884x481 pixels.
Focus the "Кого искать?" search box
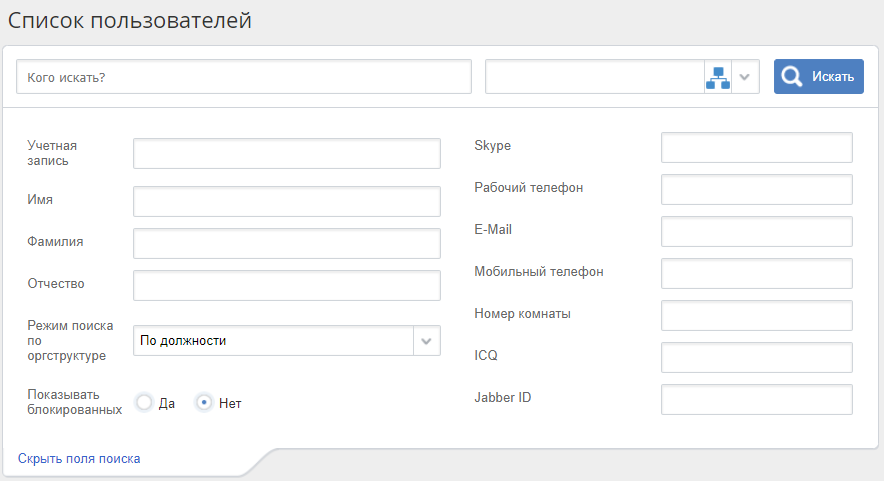point(243,77)
